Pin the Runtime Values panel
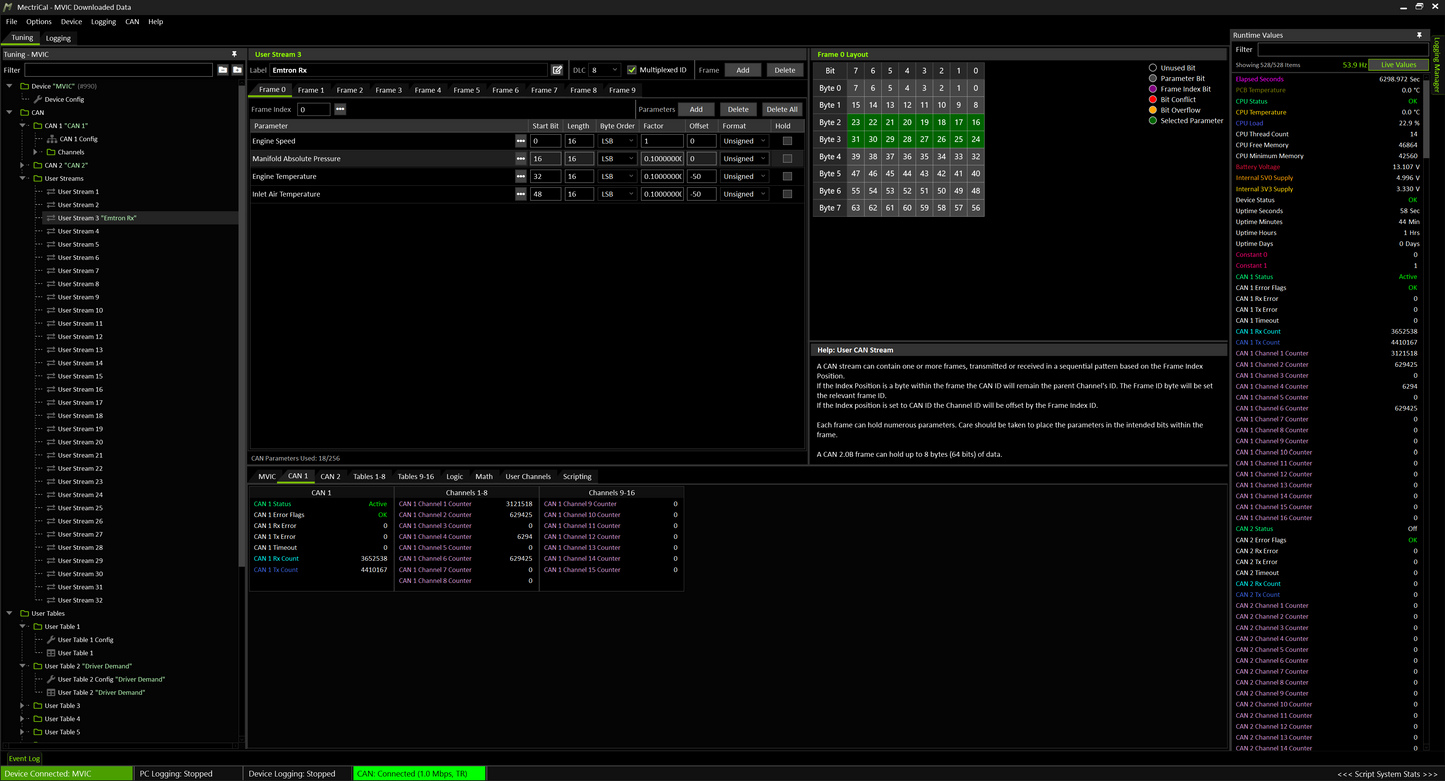The image size is (1445, 781). pos(1418,35)
